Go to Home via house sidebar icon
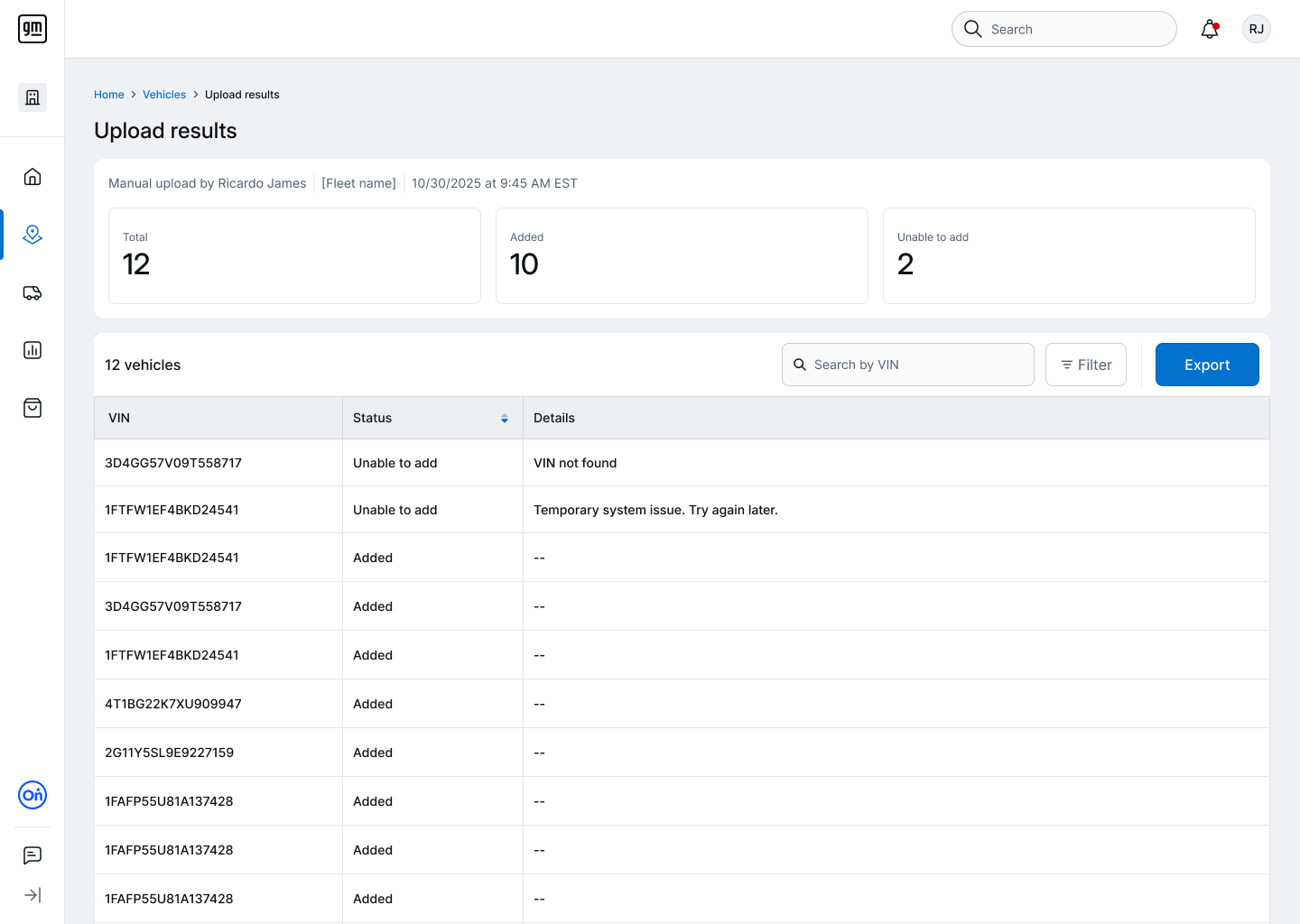Image resolution: width=1300 pixels, height=924 pixels. click(32, 177)
